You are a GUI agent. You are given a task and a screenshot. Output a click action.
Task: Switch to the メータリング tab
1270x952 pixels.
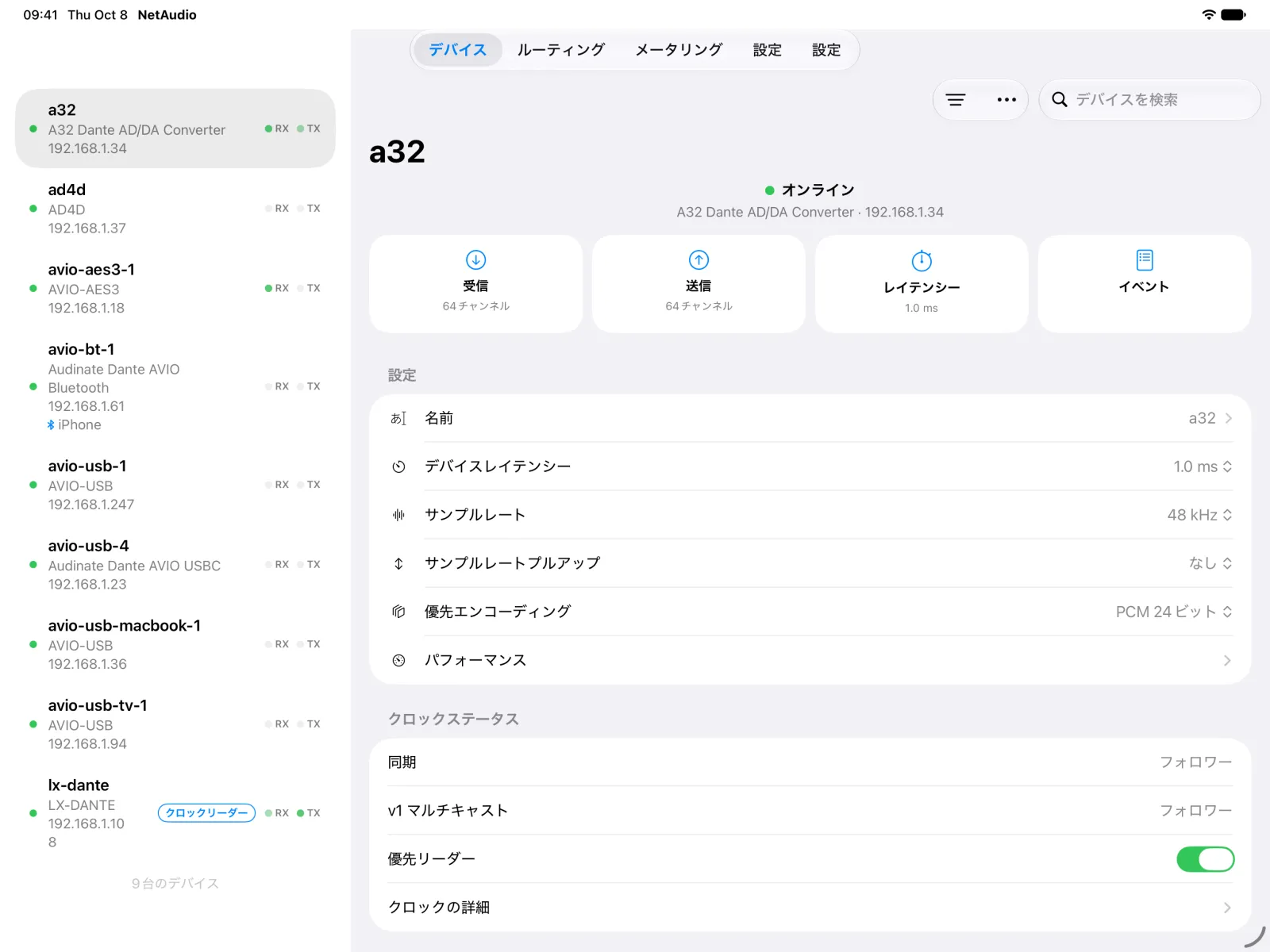[679, 50]
